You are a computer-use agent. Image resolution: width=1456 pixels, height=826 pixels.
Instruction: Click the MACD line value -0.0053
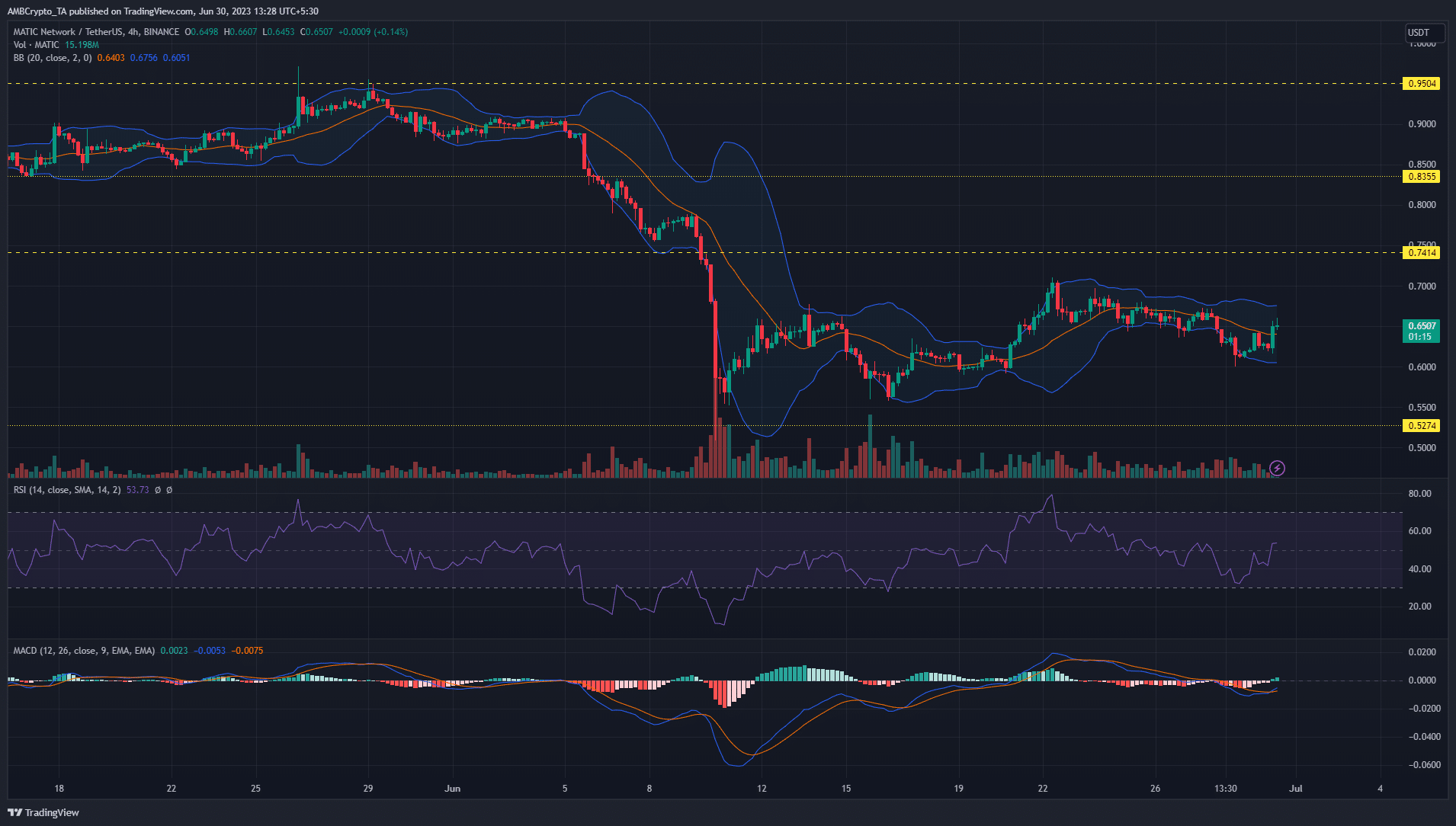(x=210, y=651)
